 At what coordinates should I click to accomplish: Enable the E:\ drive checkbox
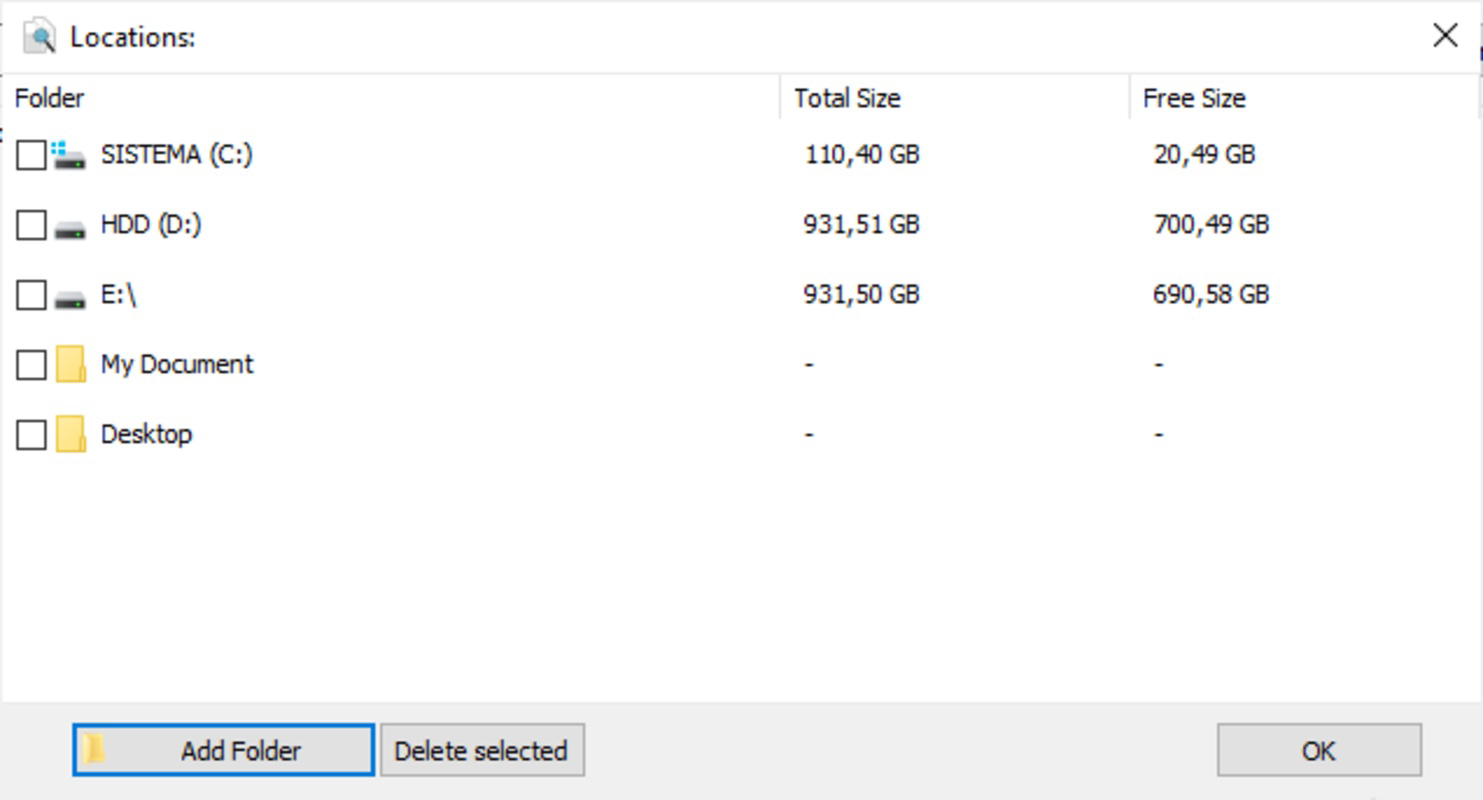(x=31, y=295)
